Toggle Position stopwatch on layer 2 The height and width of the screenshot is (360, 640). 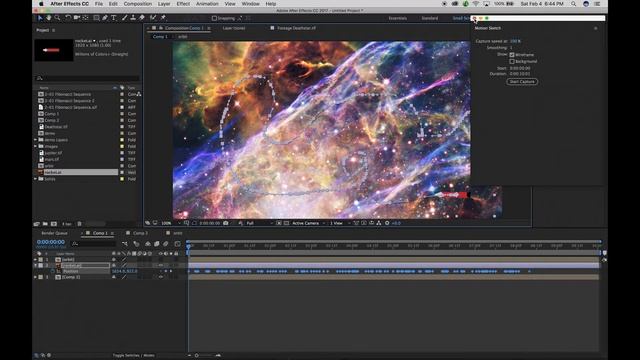[x=53, y=271]
